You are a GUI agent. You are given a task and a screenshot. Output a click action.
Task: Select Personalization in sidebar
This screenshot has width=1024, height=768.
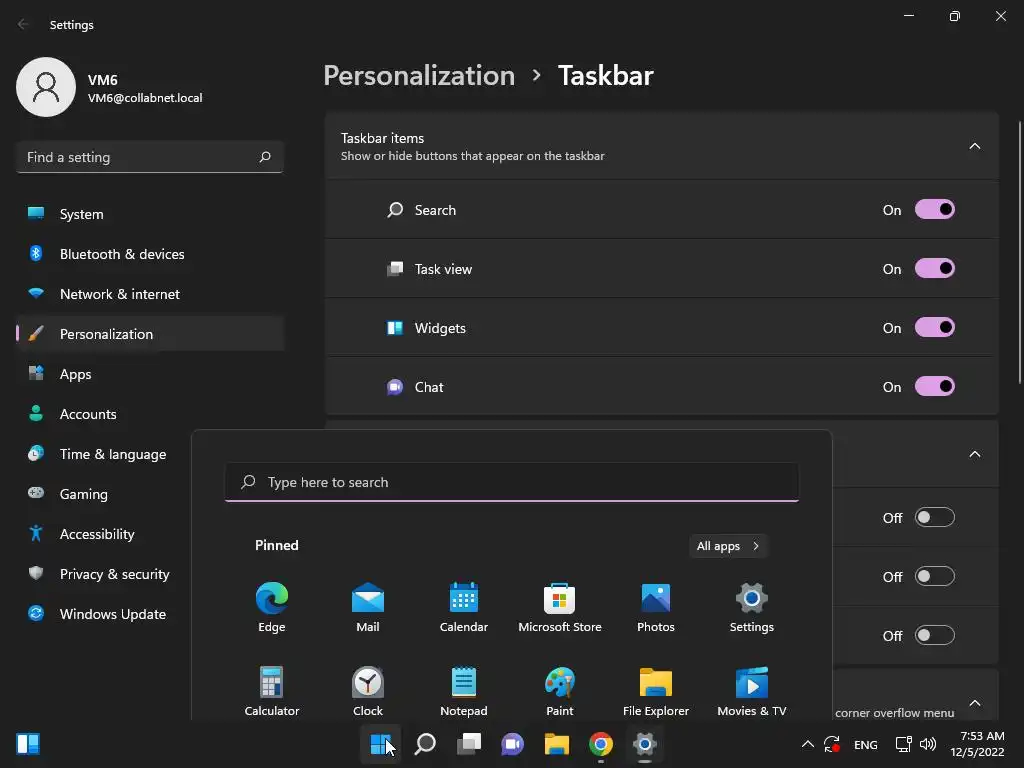[150, 334]
